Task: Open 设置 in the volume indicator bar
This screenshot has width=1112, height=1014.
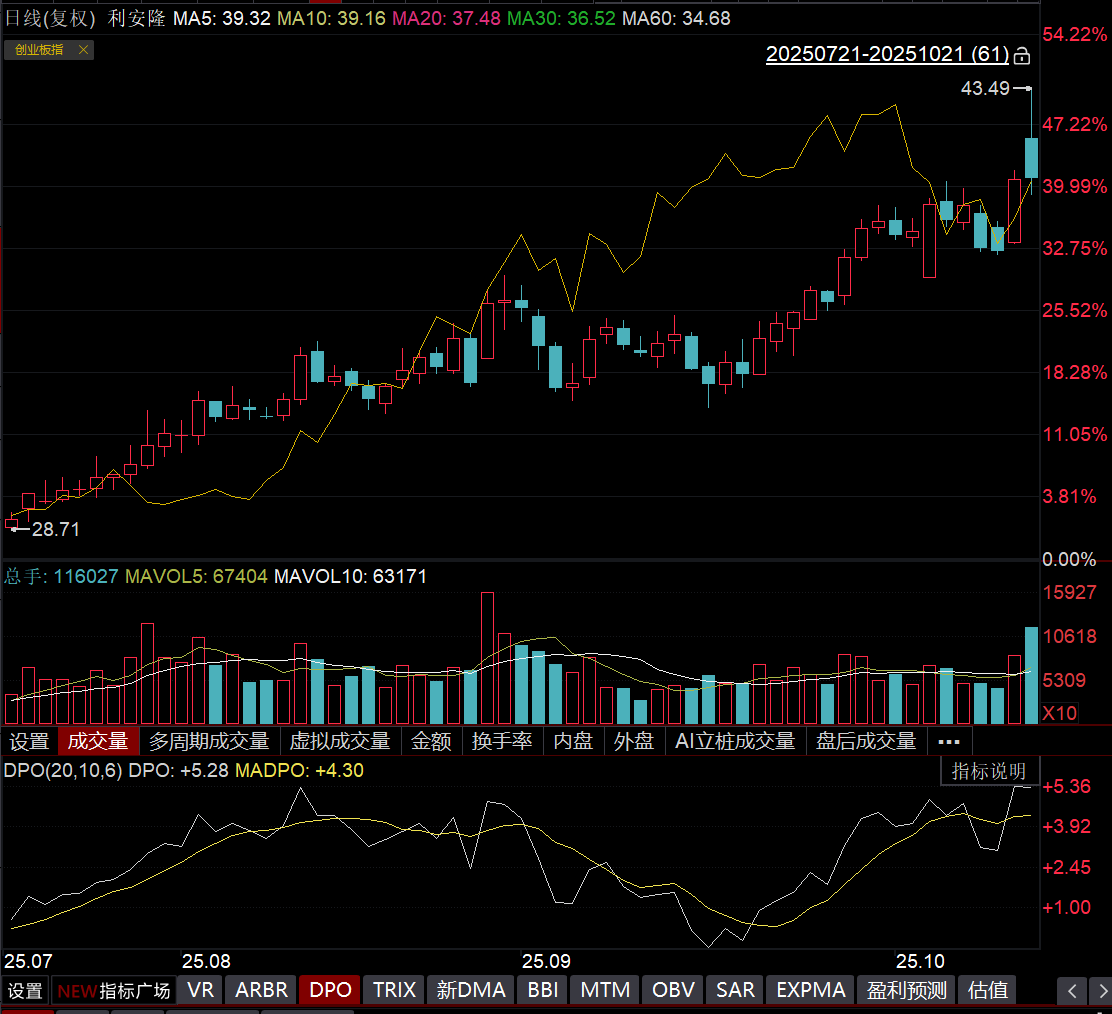Action: tap(29, 741)
